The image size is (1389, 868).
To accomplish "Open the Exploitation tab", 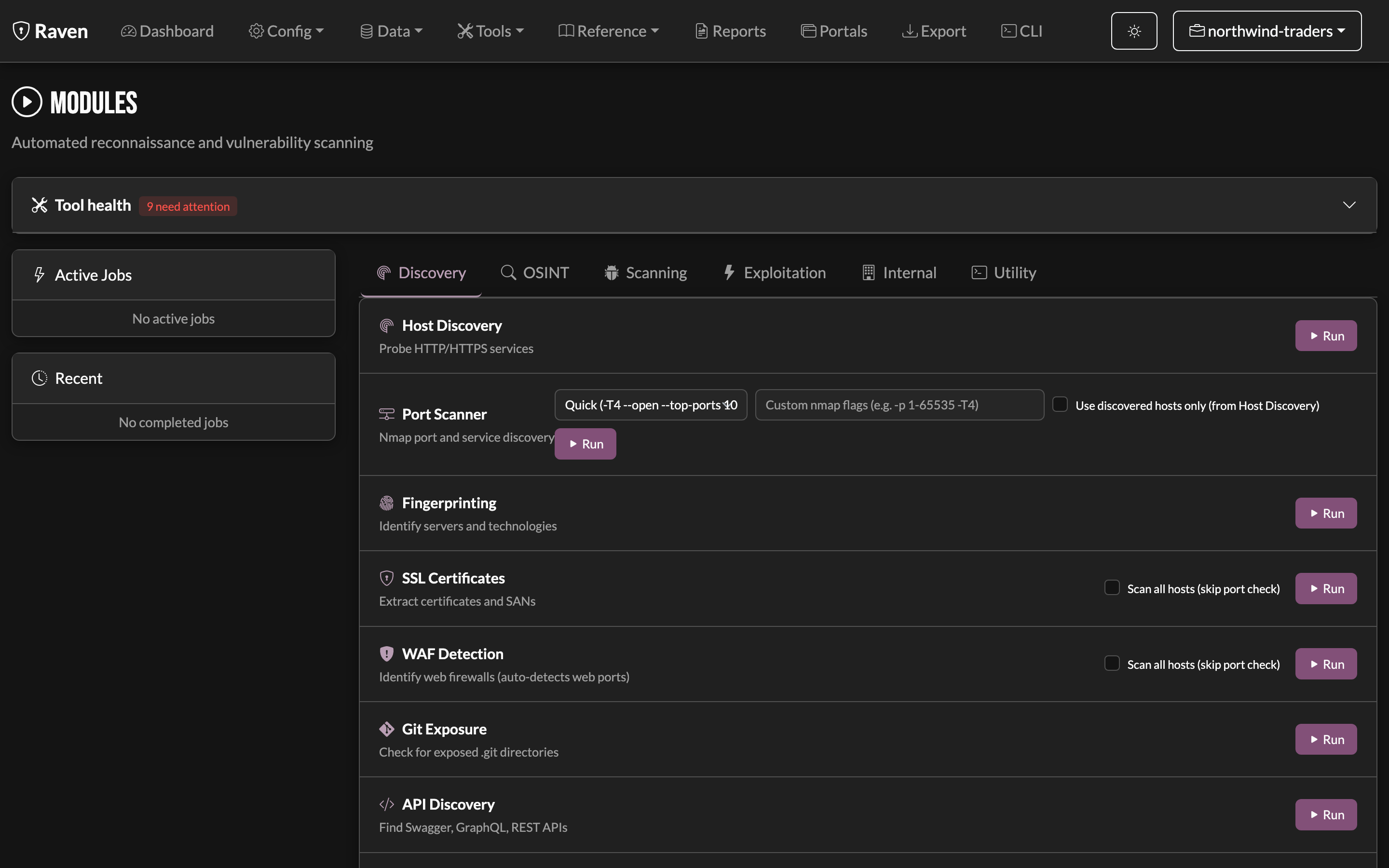I will click(774, 272).
